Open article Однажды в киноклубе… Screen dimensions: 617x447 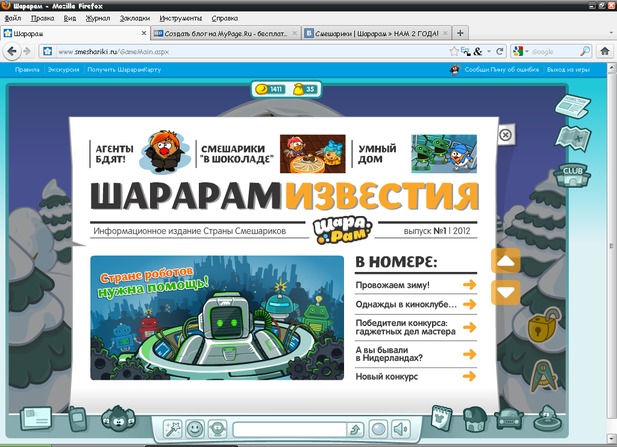click(416, 304)
